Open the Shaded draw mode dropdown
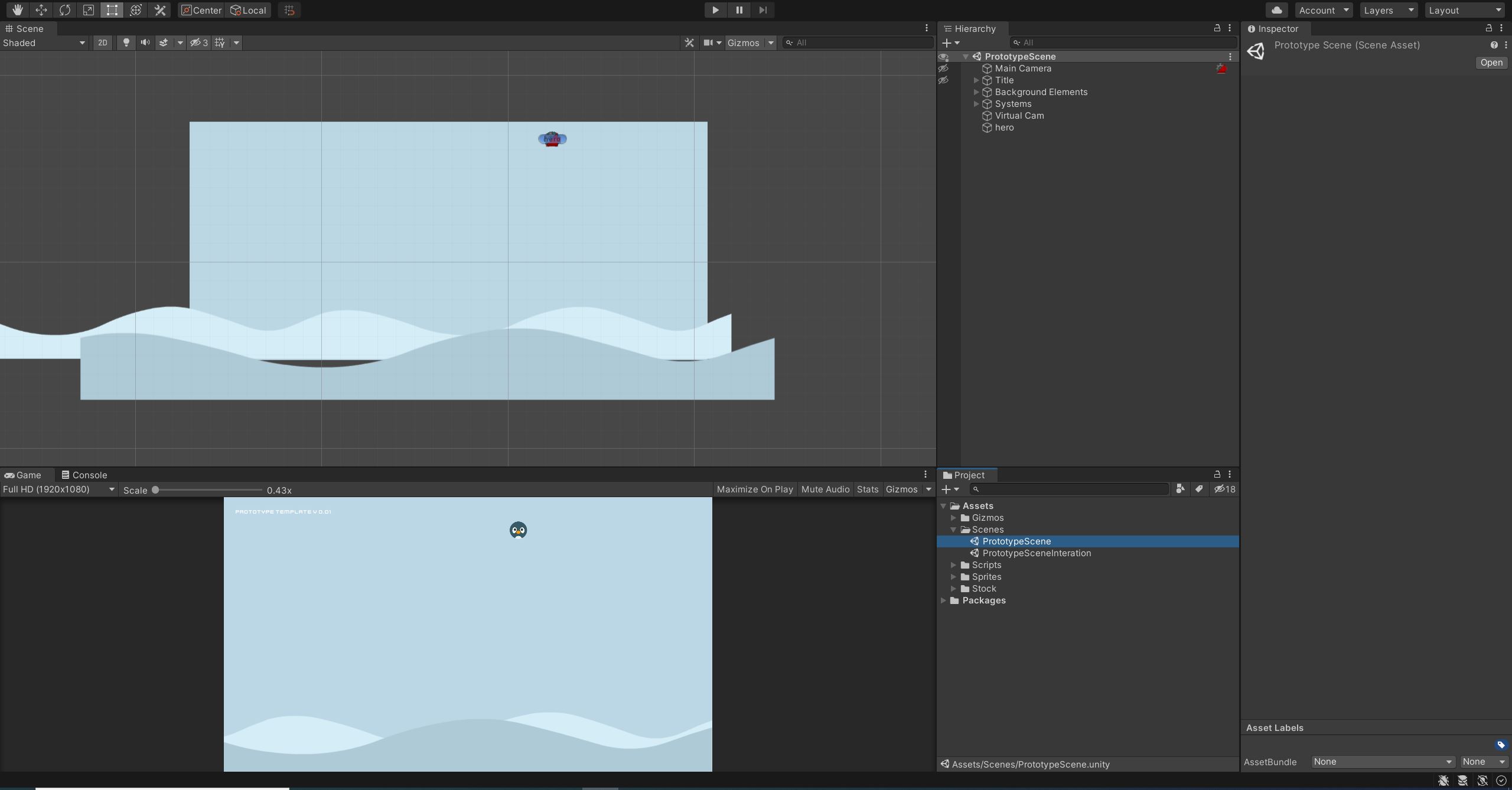 [41, 43]
